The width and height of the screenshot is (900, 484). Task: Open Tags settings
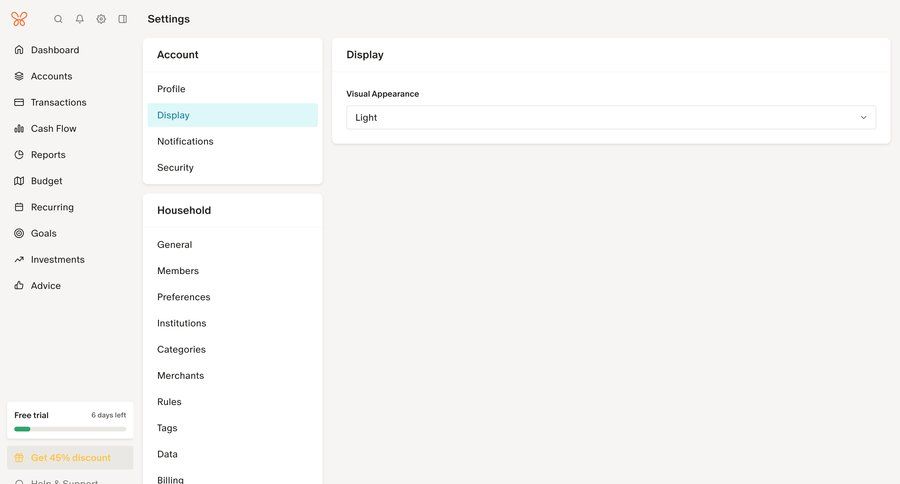point(232,428)
